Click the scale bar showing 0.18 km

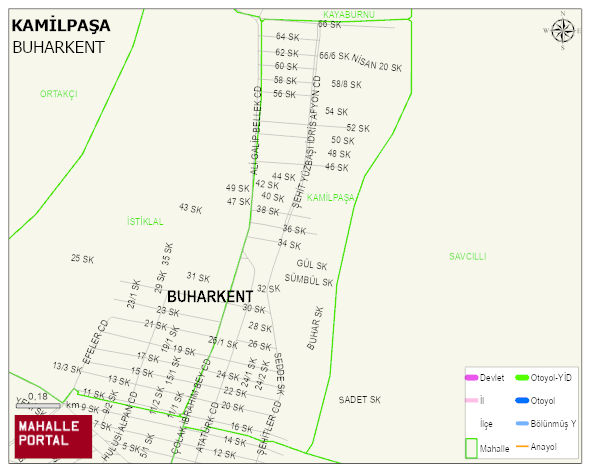click(38, 406)
